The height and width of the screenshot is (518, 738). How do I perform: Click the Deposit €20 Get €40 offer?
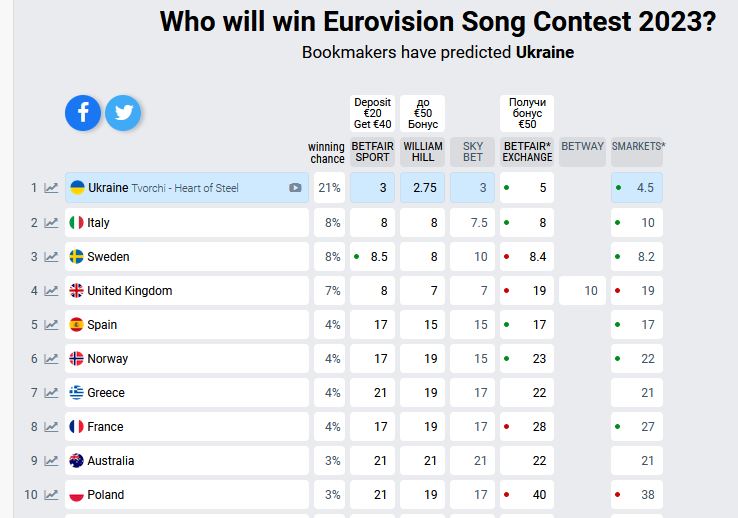[x=372, y=113]
